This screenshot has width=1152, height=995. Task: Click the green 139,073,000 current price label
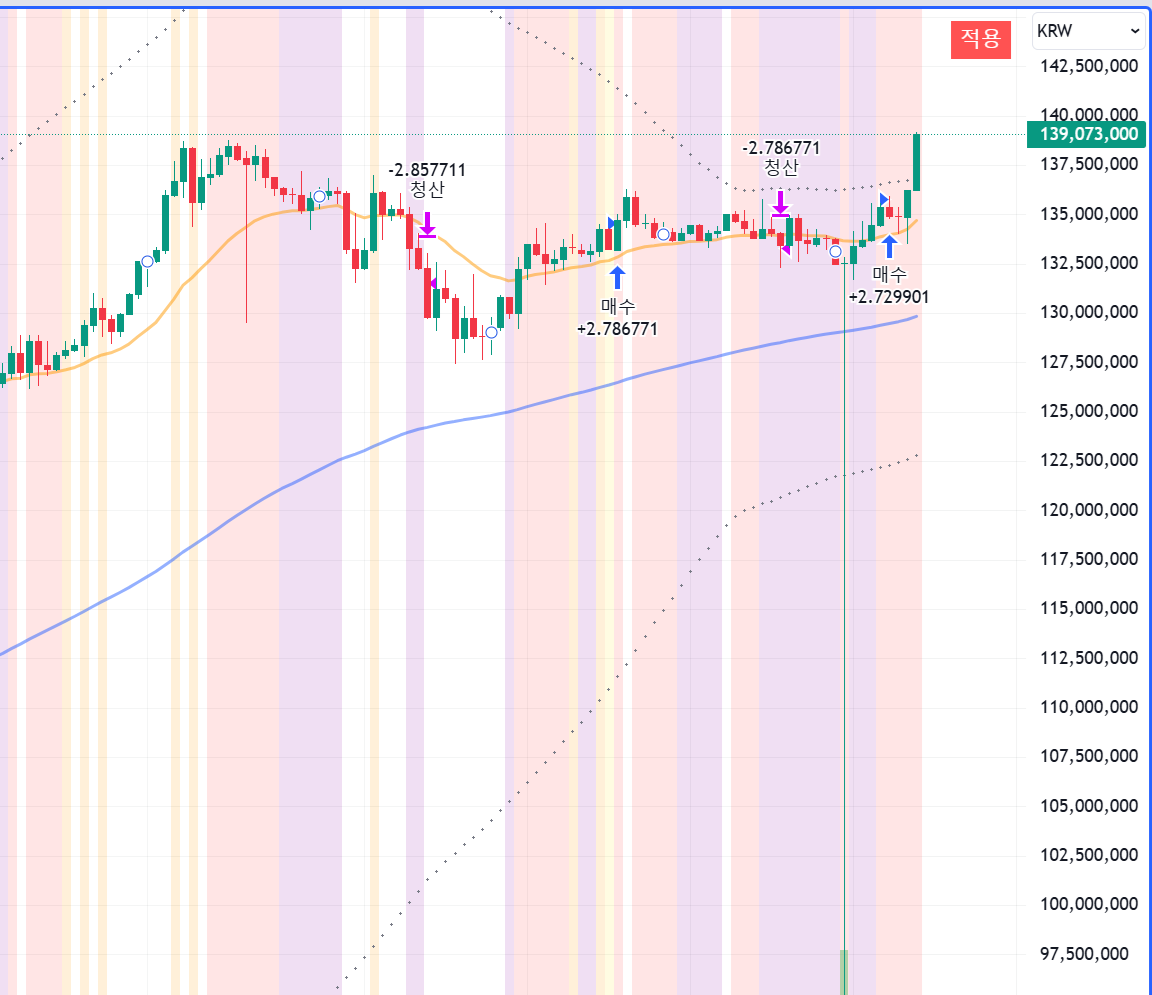pyautogui.click(x=1082, y=134)
